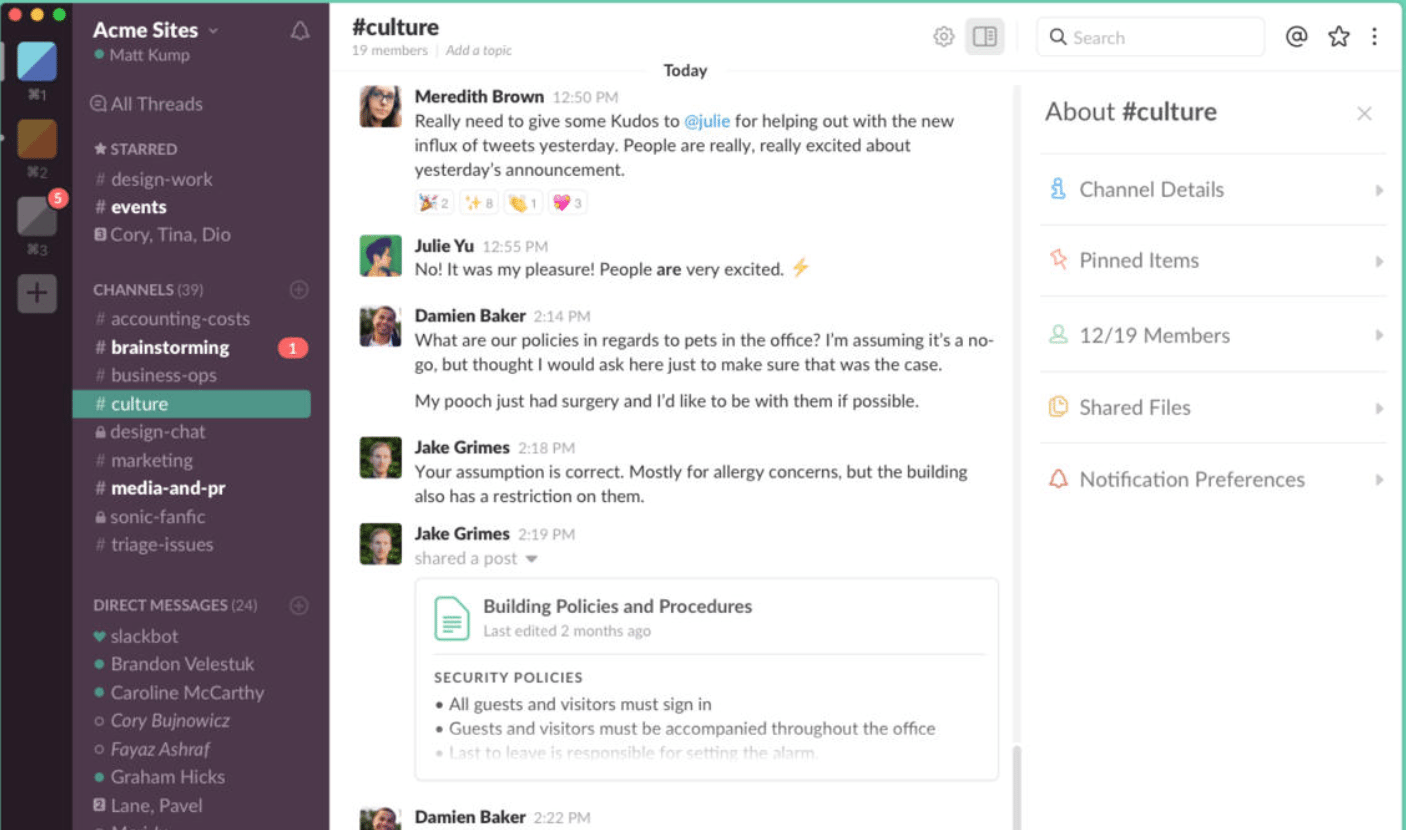Click the Building Policies post document icon
1406x830 pixels.
[x=452, y=618]
